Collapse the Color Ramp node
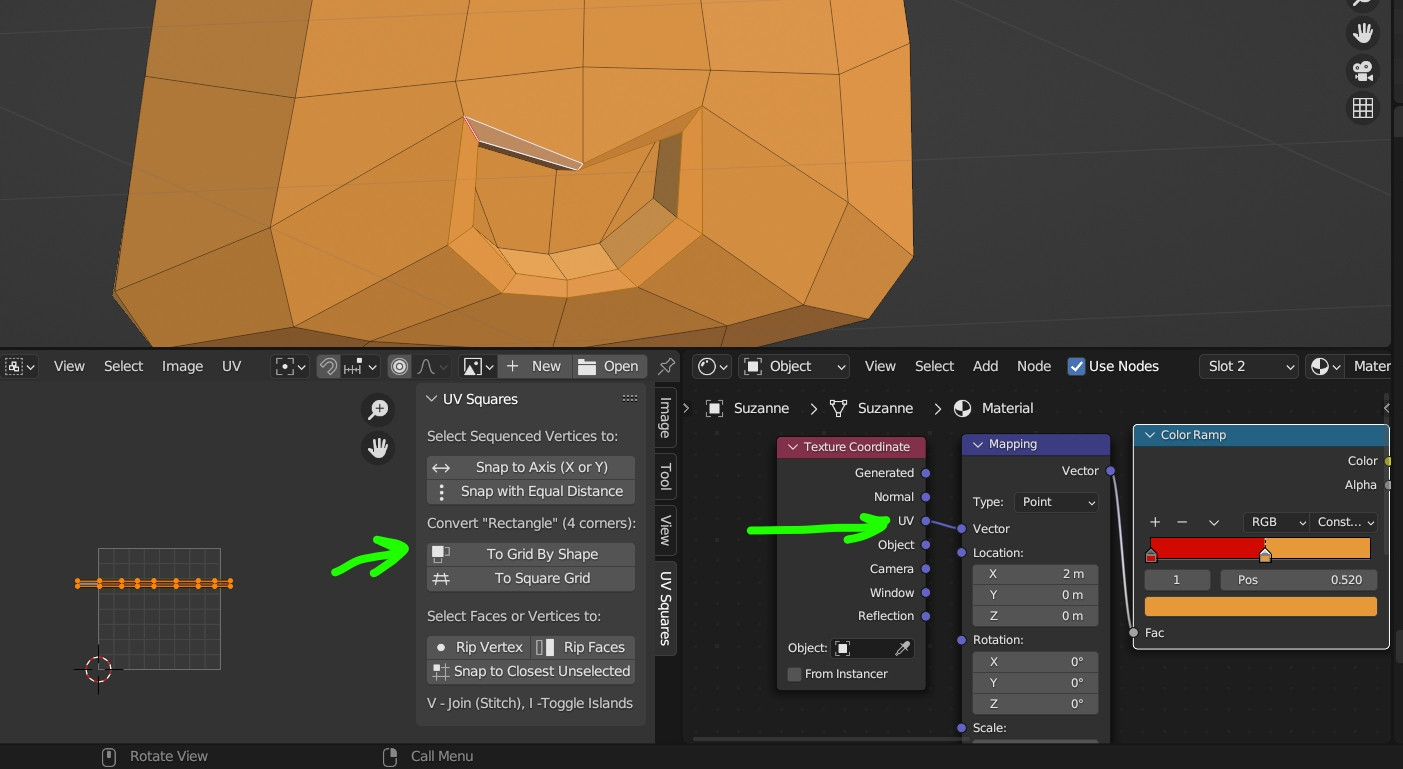This screenshot has height=769, width=1403. 1149,435
